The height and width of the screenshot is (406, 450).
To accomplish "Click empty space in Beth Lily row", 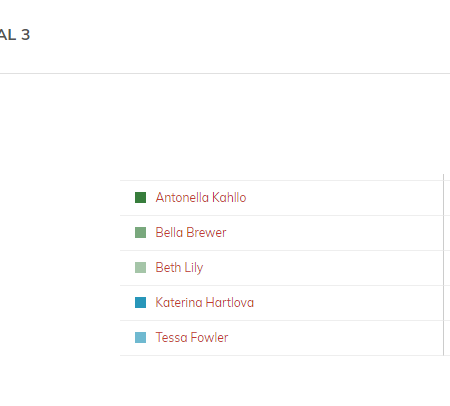I will pos(323,268).
